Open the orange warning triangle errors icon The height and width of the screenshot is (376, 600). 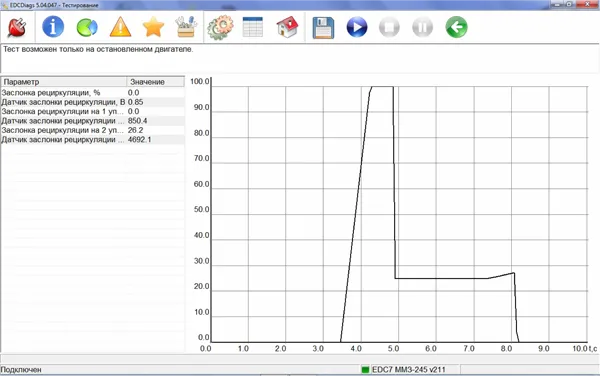pyautogui.click(x=120, y=27)
